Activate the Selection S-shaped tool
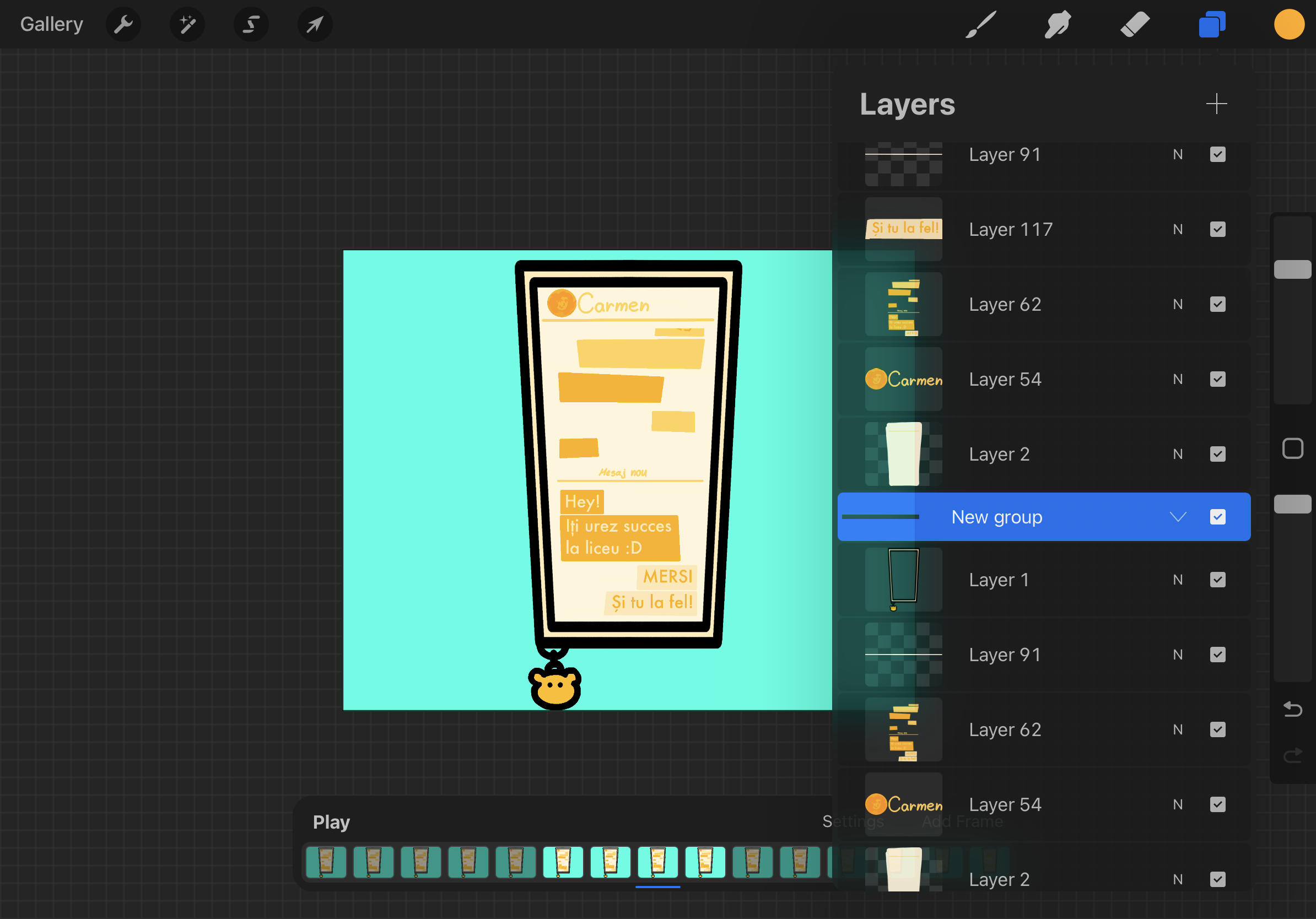 tap(251, 25)
